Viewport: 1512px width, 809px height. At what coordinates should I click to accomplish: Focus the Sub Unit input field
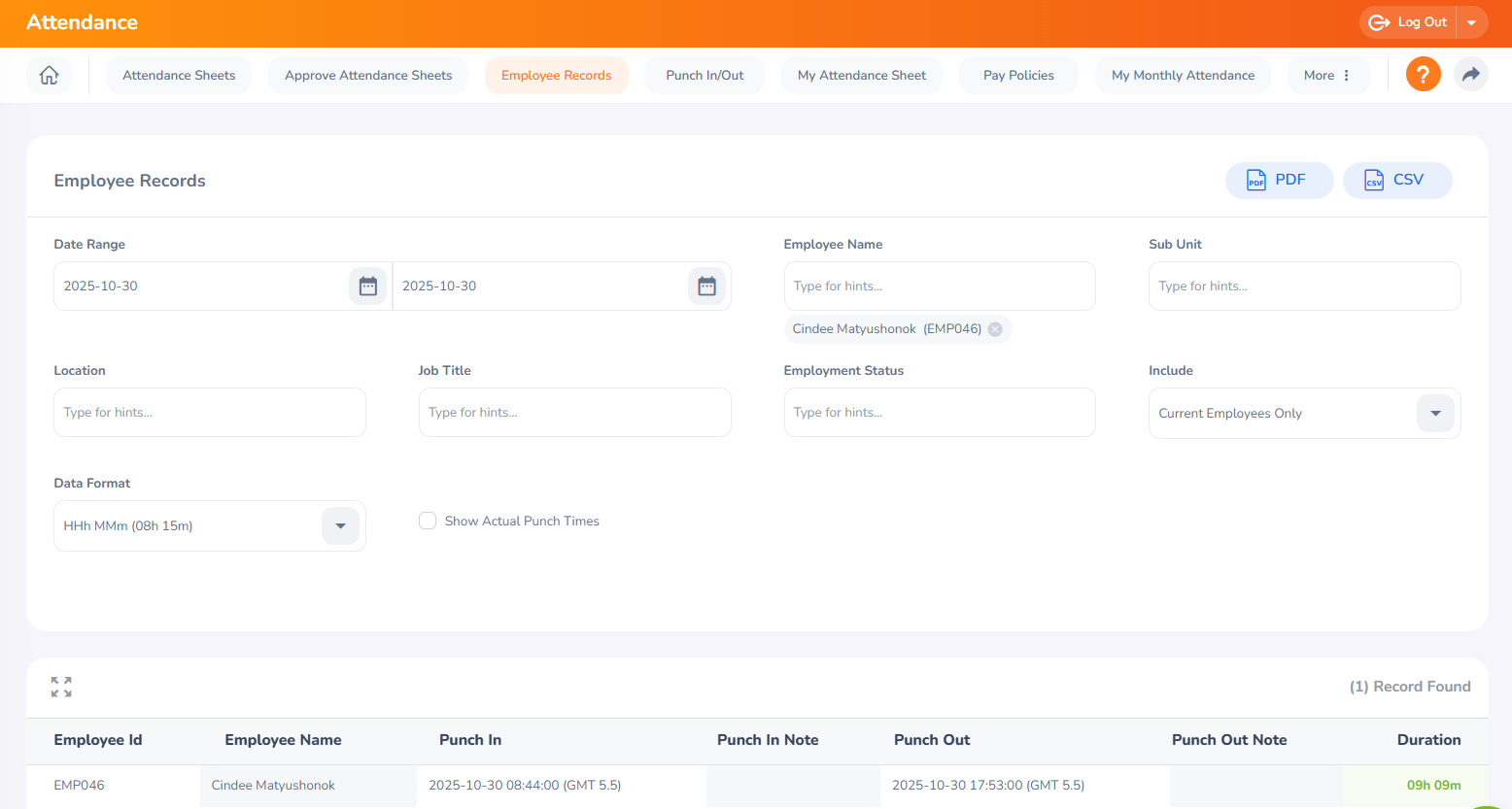[1303, 287]
